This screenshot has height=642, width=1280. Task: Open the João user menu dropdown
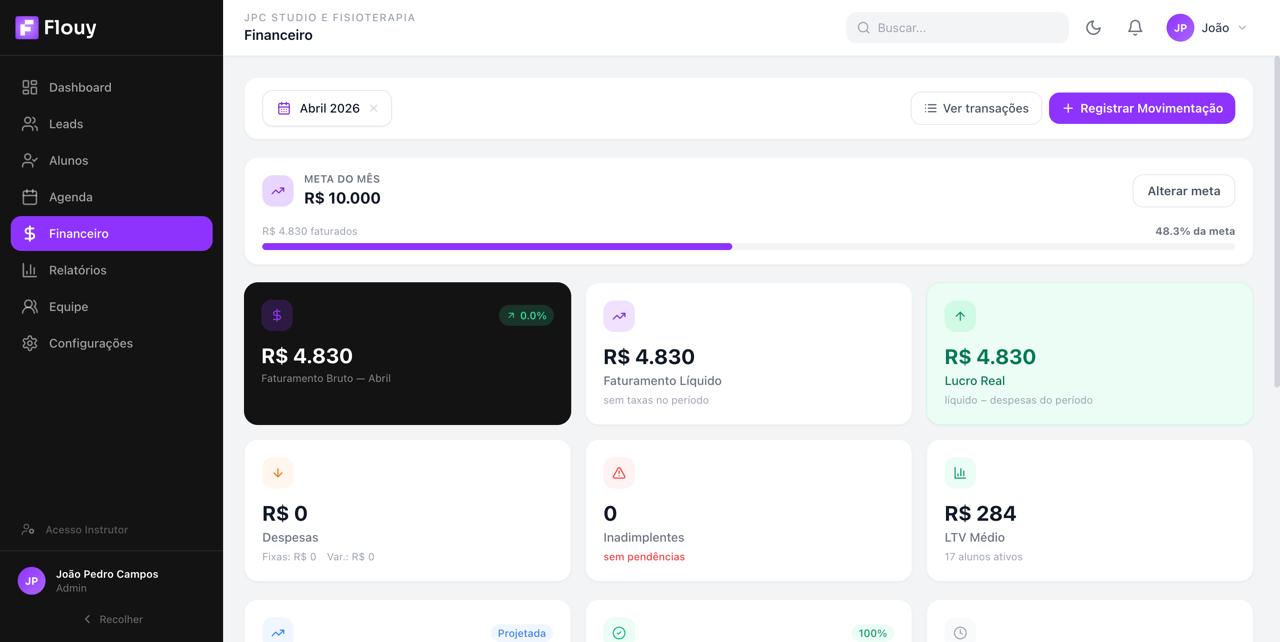[1207, 28]
